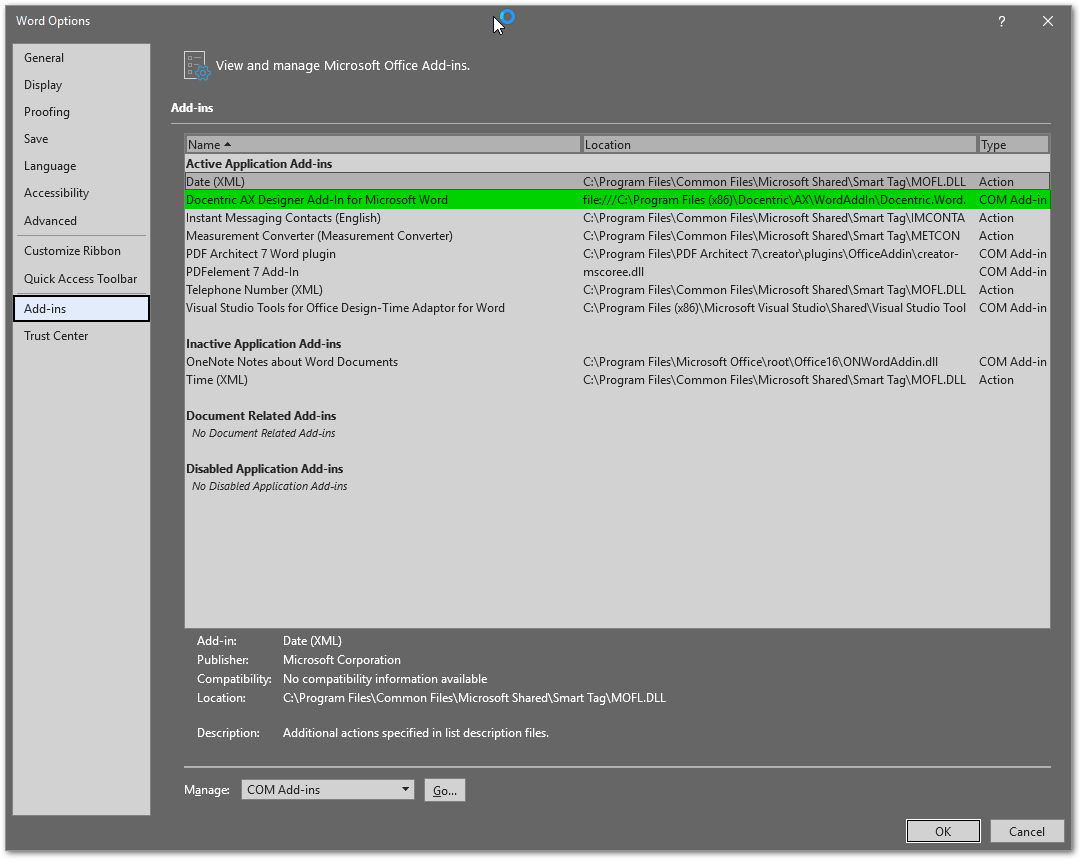
Task: Sort add-ins by Type column
Action: coord(1013,144)
